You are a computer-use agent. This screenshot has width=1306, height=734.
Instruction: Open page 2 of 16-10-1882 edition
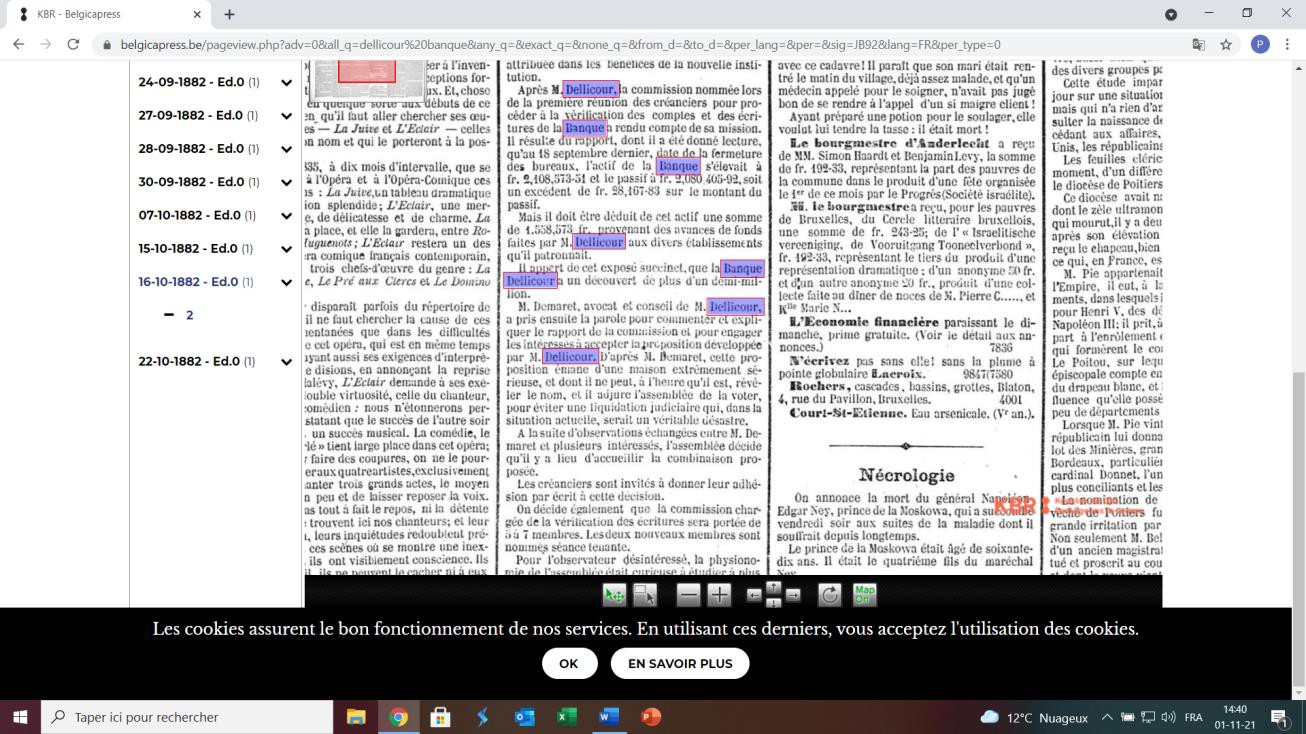coord(189,315)
